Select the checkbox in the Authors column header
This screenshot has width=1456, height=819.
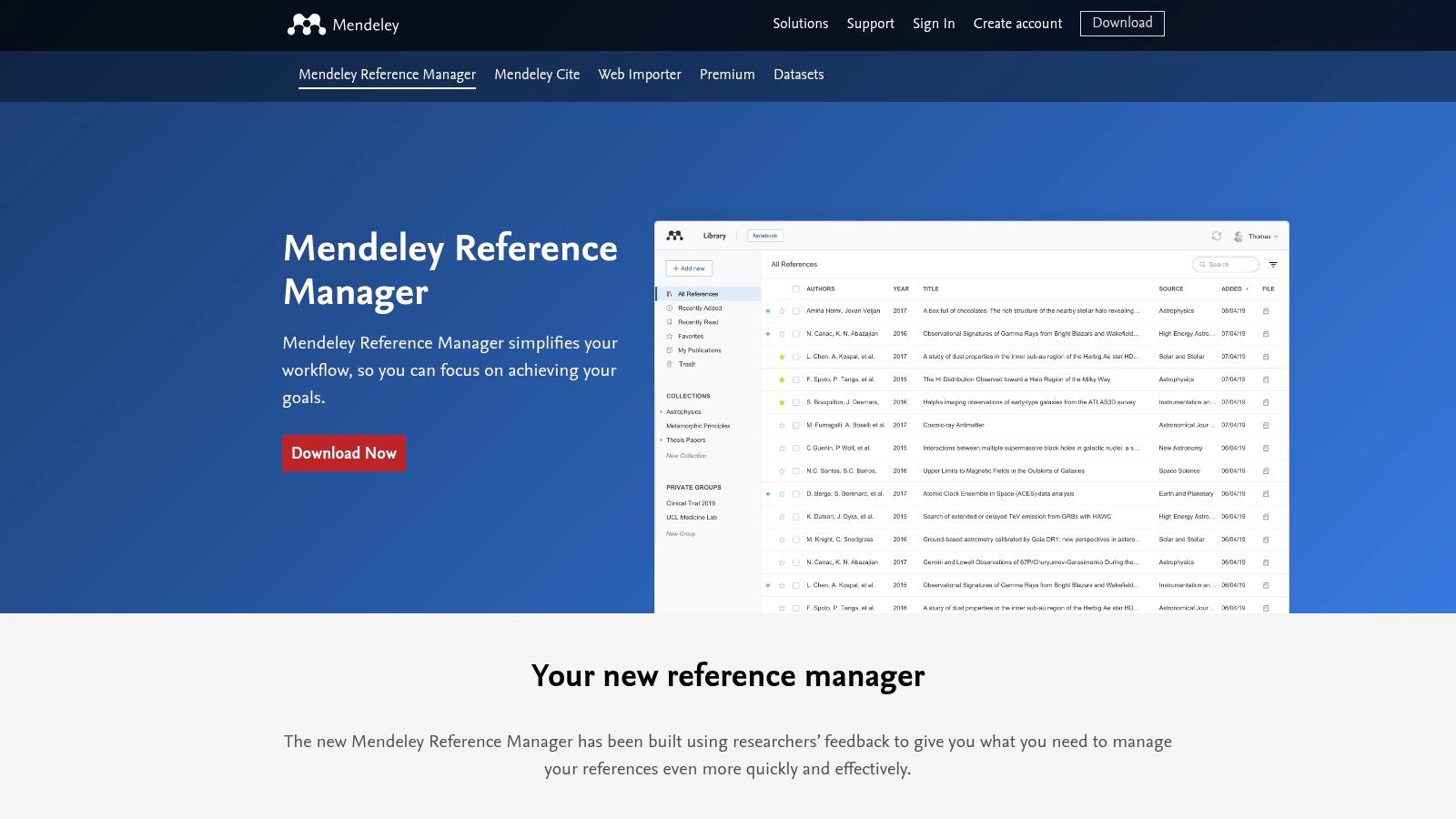point(795,288)
